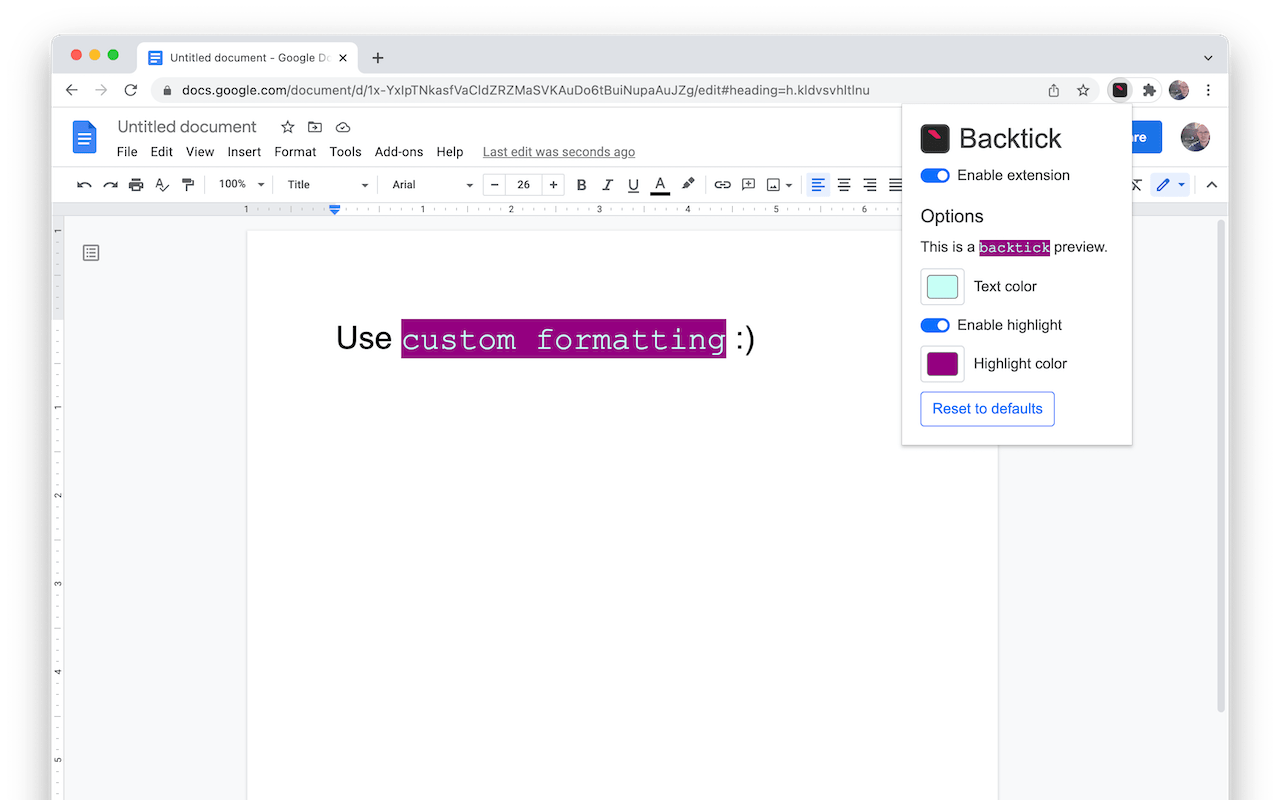Bookmark this page with the star

(1083, 90)
